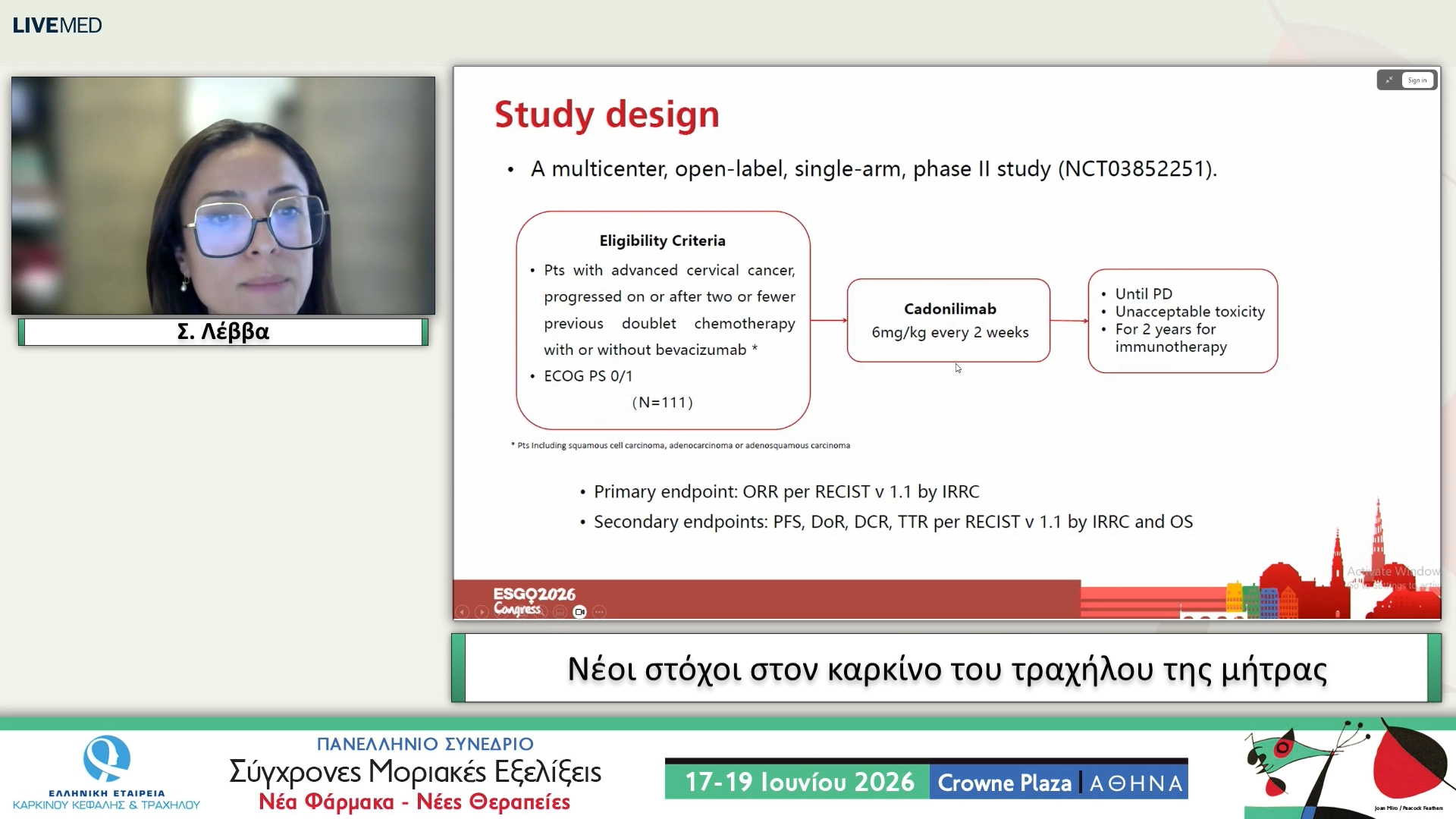This screenshot has width=1456, height=819.
Task: Click the speaker webcam video
Action: coord(223,195)
